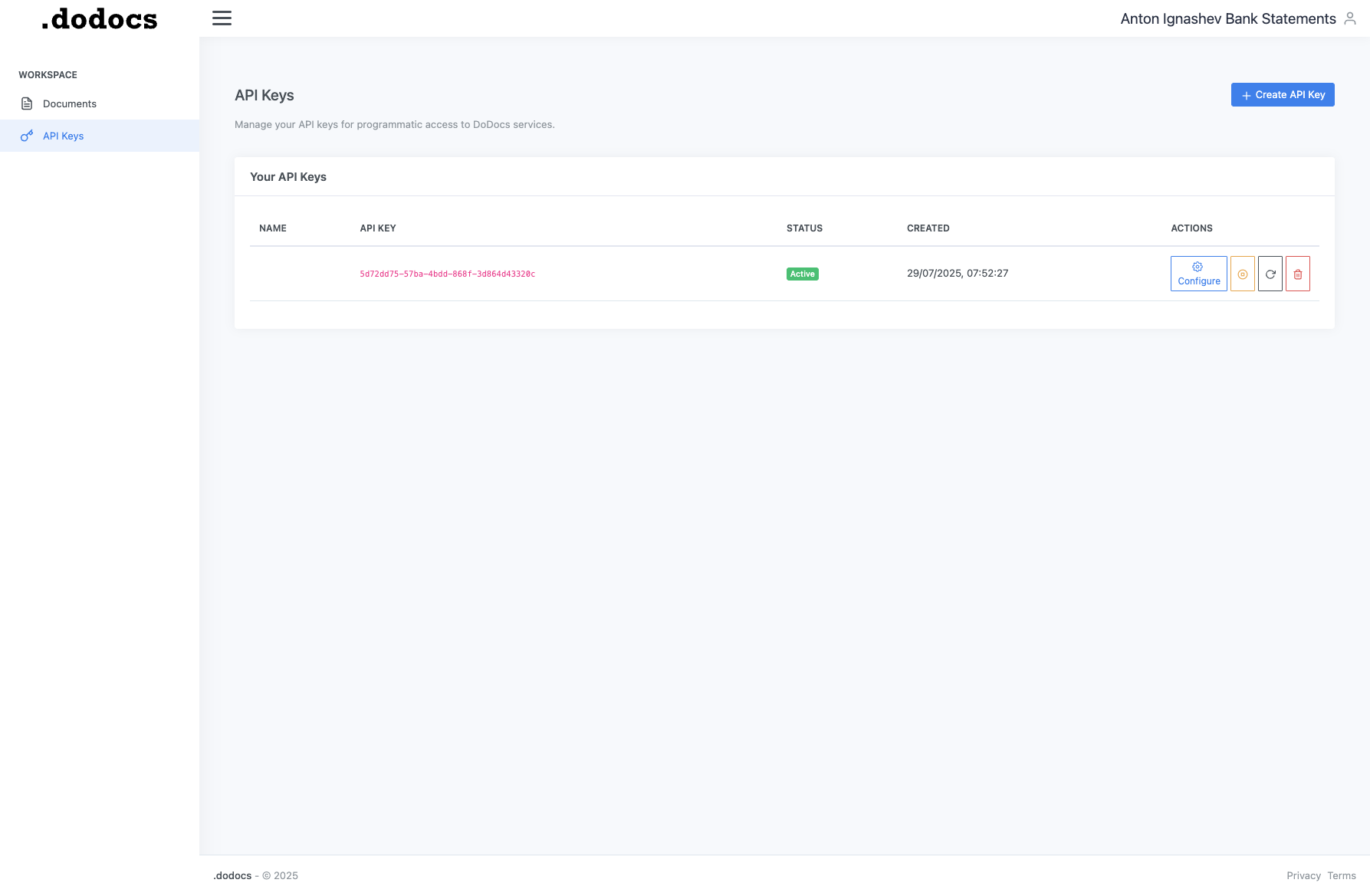The height and width of the screenshot is (896, 1370).
Task: Click the orange deactivate icon in Actions
Action: pyautogui.click(x=1242, y=274)
